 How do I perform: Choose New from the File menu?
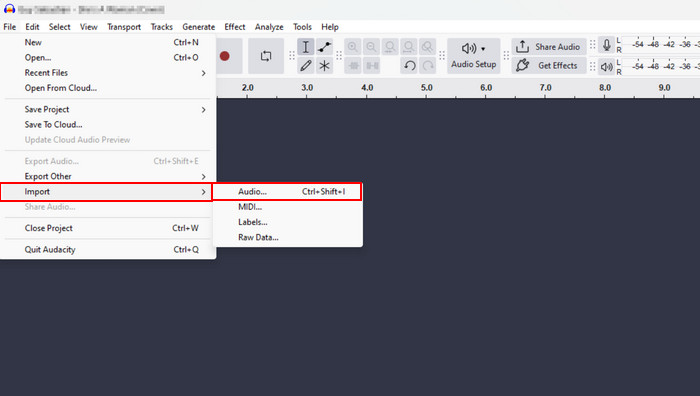[x=107, y=42]
